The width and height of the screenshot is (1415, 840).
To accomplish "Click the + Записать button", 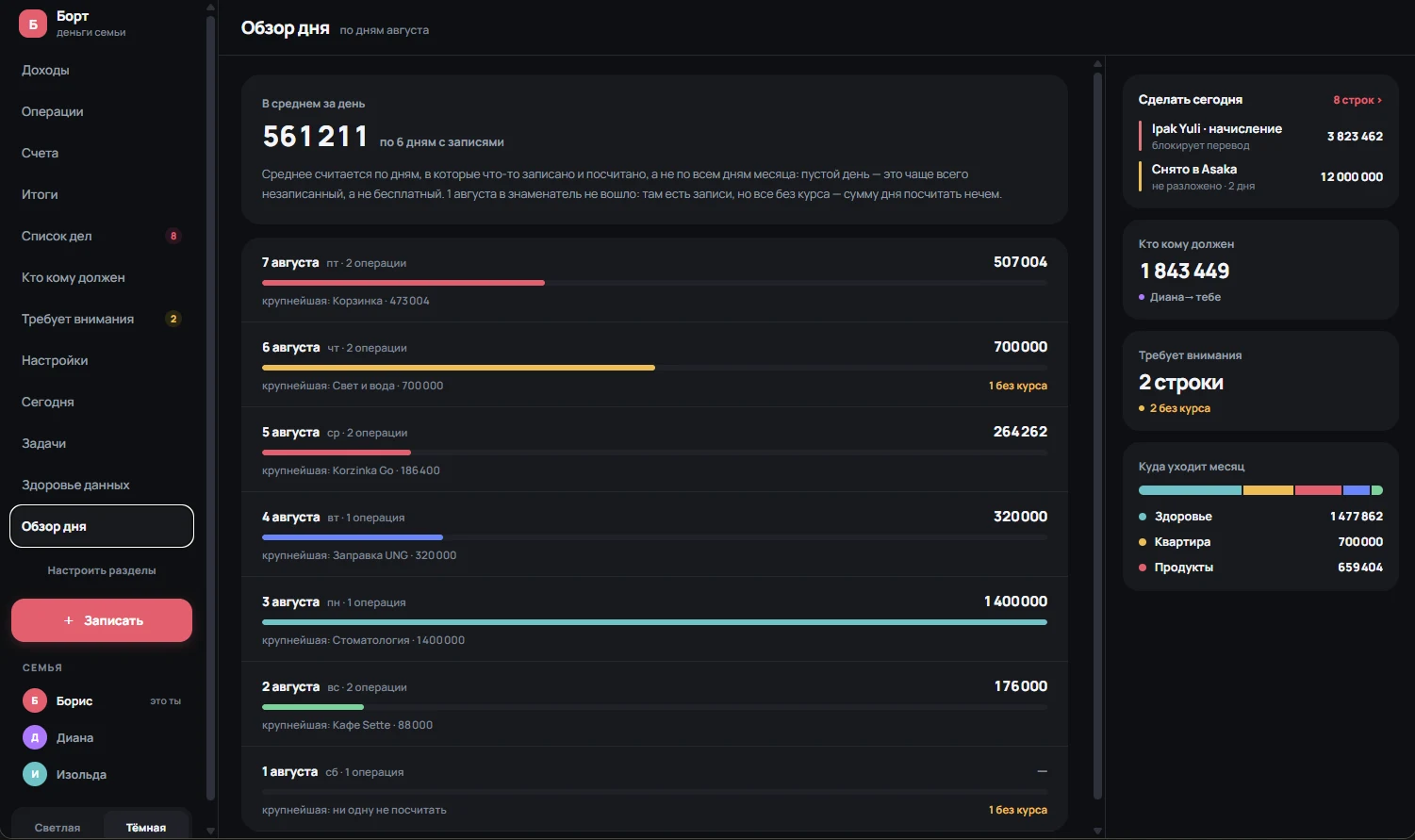I will point(102,620).
